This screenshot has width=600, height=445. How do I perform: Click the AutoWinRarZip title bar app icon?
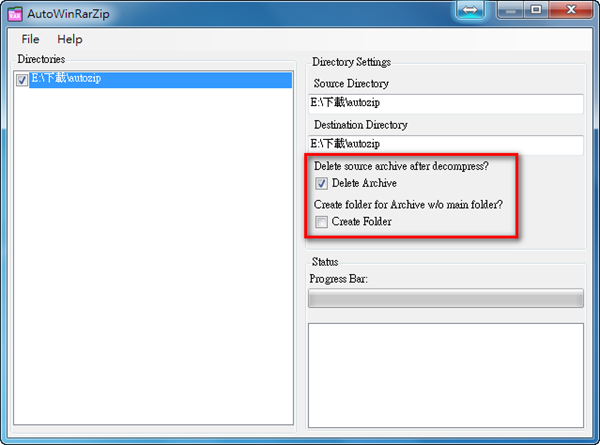[x=15, y=14]
